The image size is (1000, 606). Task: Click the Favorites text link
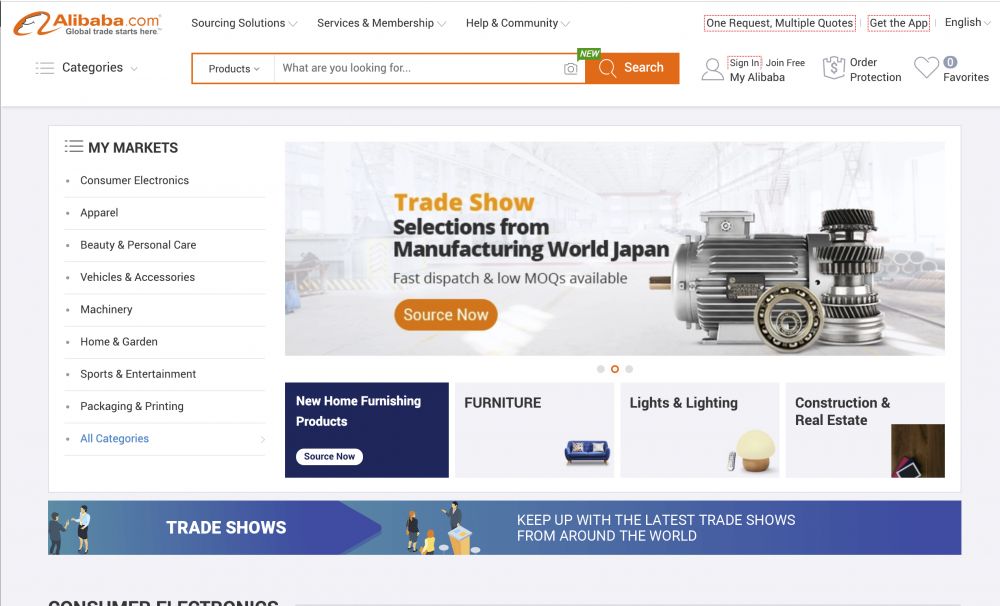pyautogui.click(x=966, y=77)
